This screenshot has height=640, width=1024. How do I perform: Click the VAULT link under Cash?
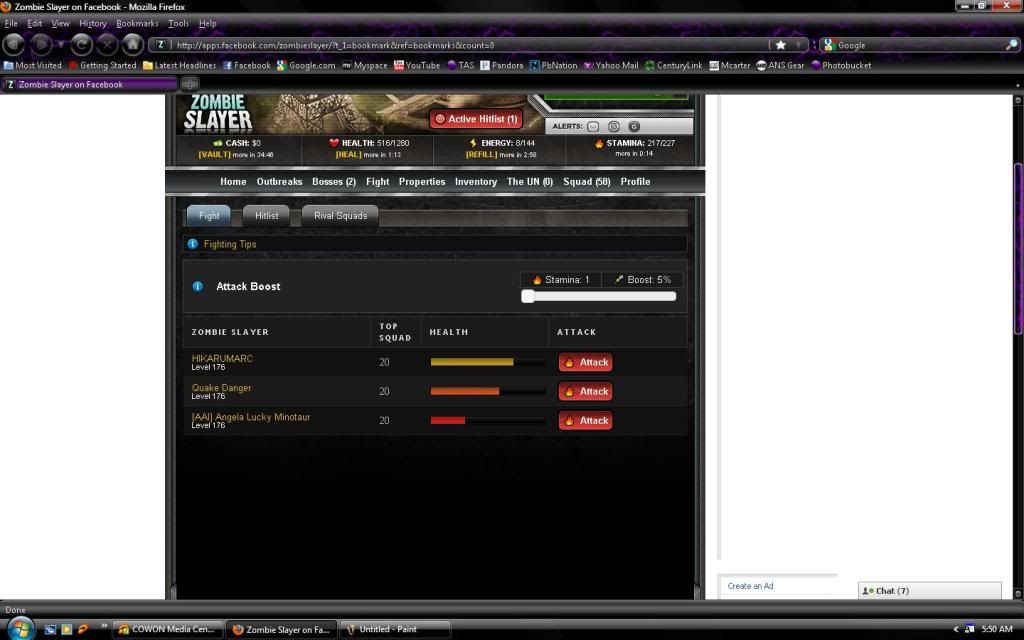215,155
